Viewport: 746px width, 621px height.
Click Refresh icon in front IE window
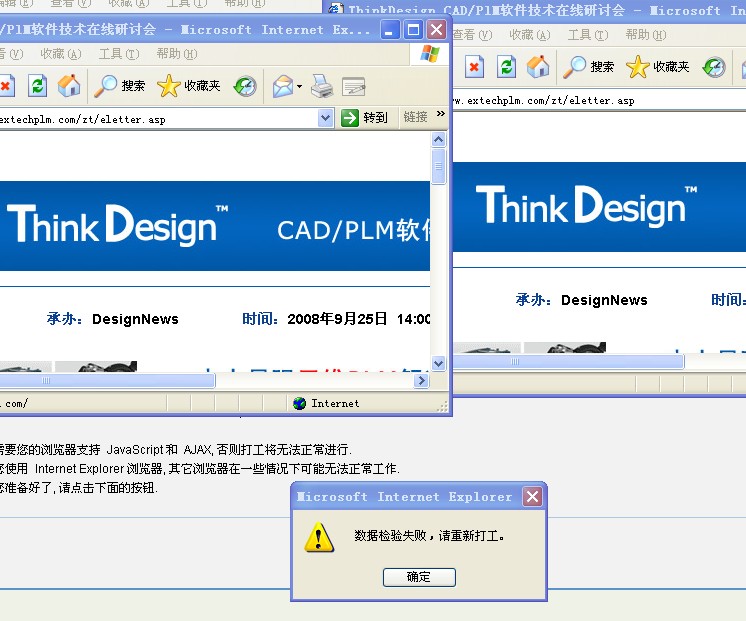click(37, 86)
